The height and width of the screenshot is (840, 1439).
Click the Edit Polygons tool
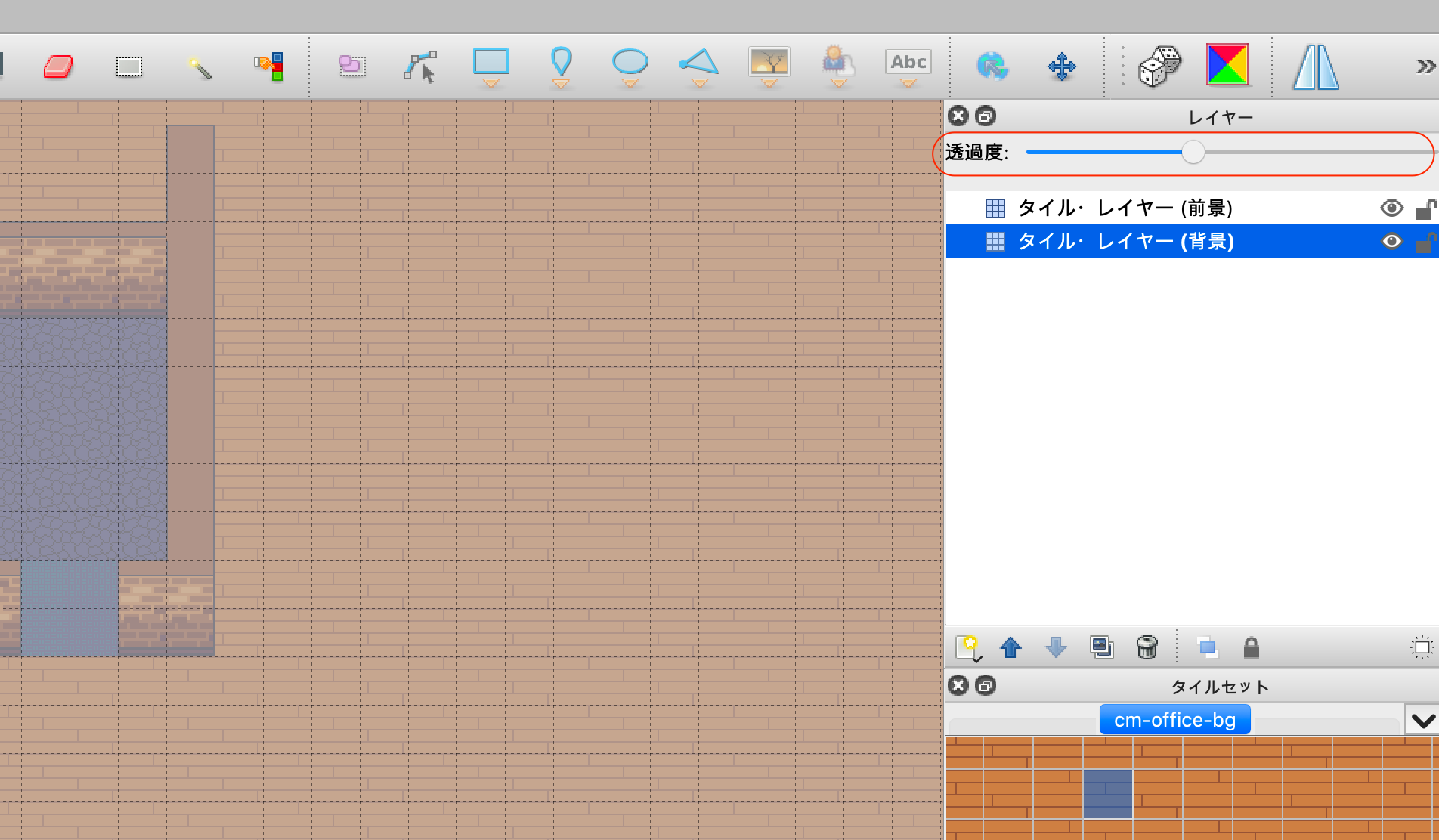click(x=419, y=66)
